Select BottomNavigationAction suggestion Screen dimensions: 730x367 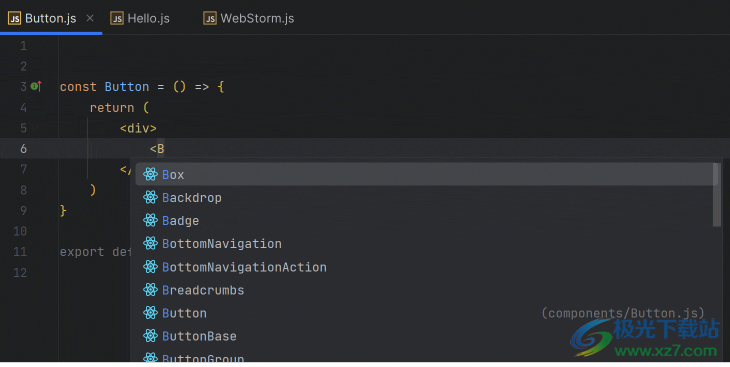click(426, 267)
